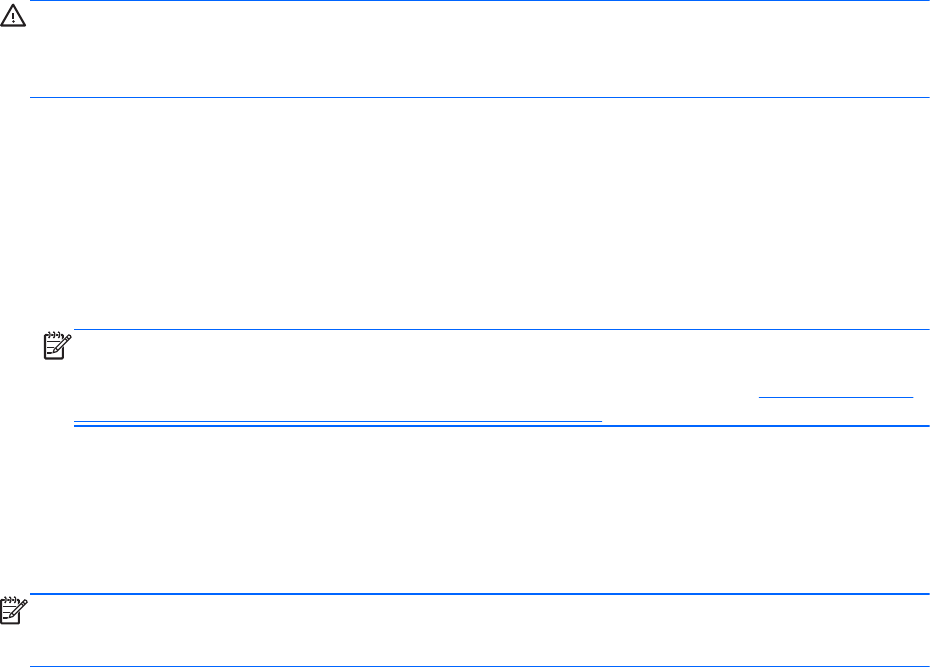Click the long underlined link on the note's last line
Image resolution: width=930 pixels, height=667 pixels.
click(x=338, y=421)
